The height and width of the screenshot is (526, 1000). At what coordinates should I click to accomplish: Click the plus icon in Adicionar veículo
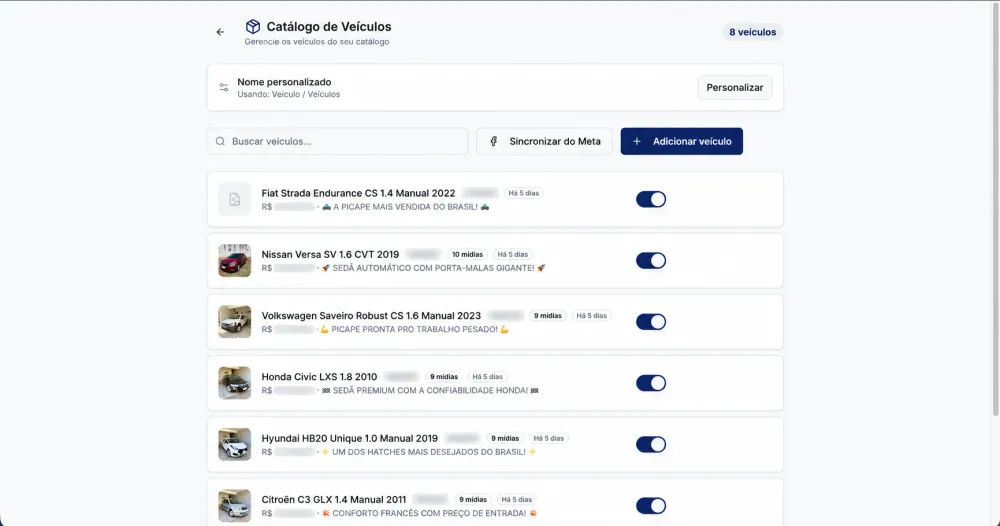[x=636, y=142]
